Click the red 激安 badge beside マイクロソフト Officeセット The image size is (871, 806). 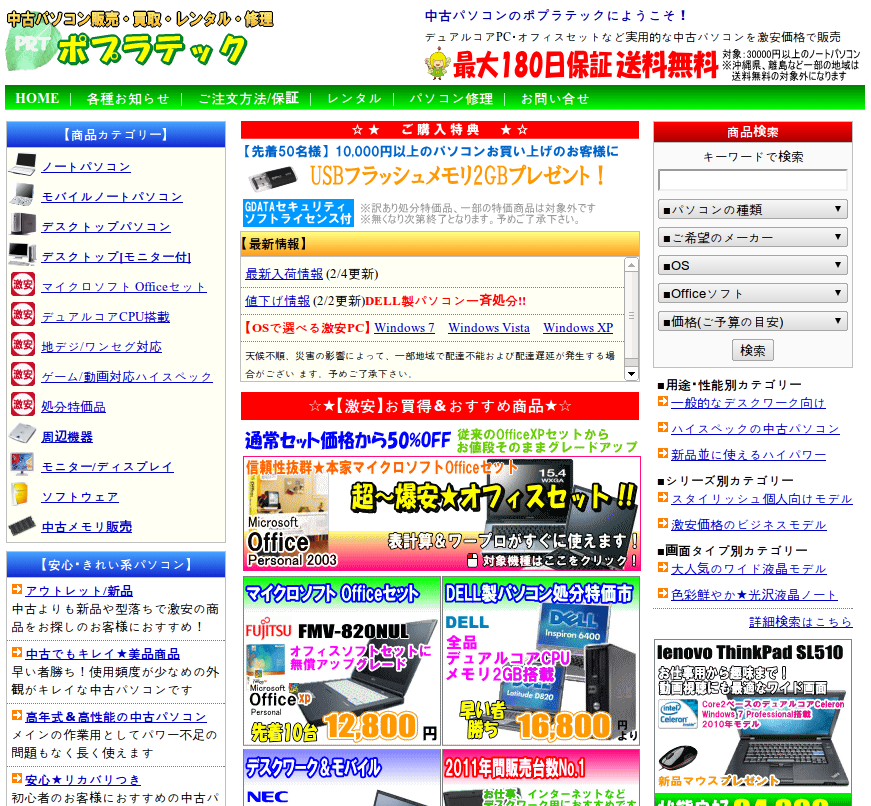[x=22, y=285]
